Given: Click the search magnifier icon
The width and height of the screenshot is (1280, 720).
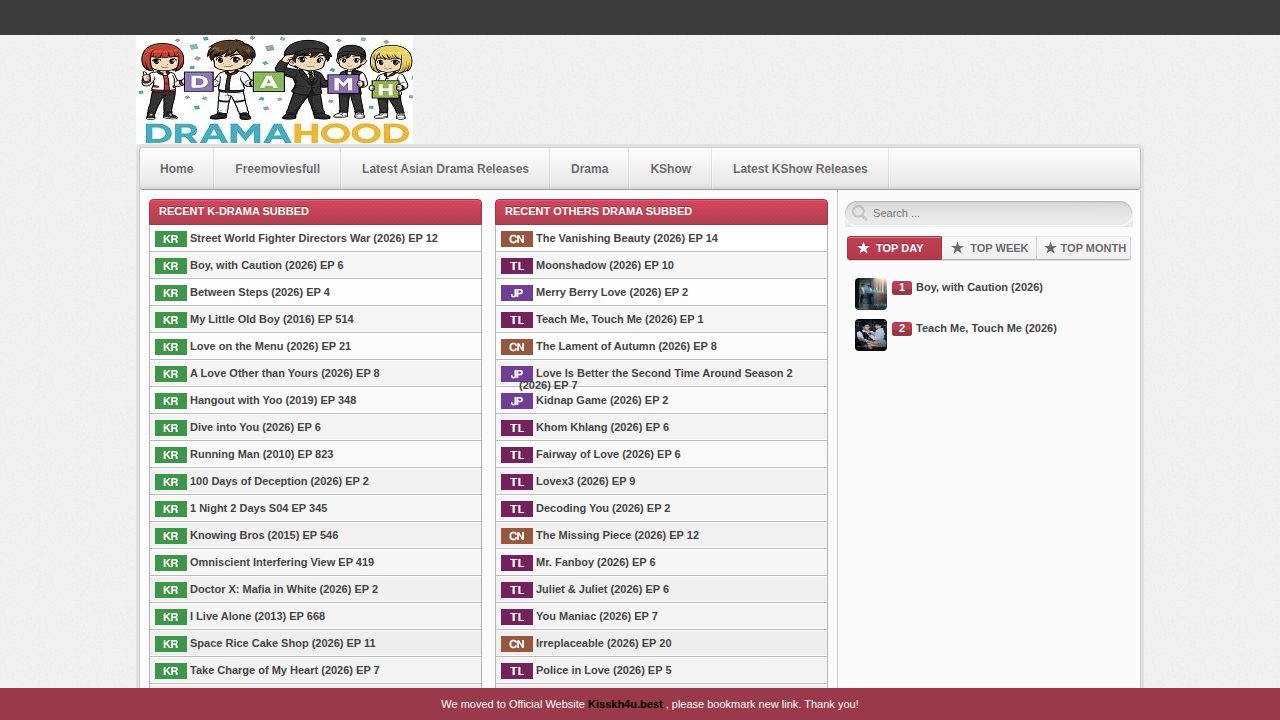Looking at the screenshot, I should (x=860, y=213).
